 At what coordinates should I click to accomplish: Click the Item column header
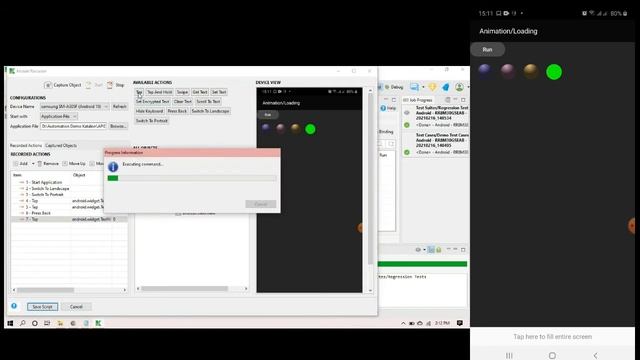pyautogui.click(x=41, y=175)
